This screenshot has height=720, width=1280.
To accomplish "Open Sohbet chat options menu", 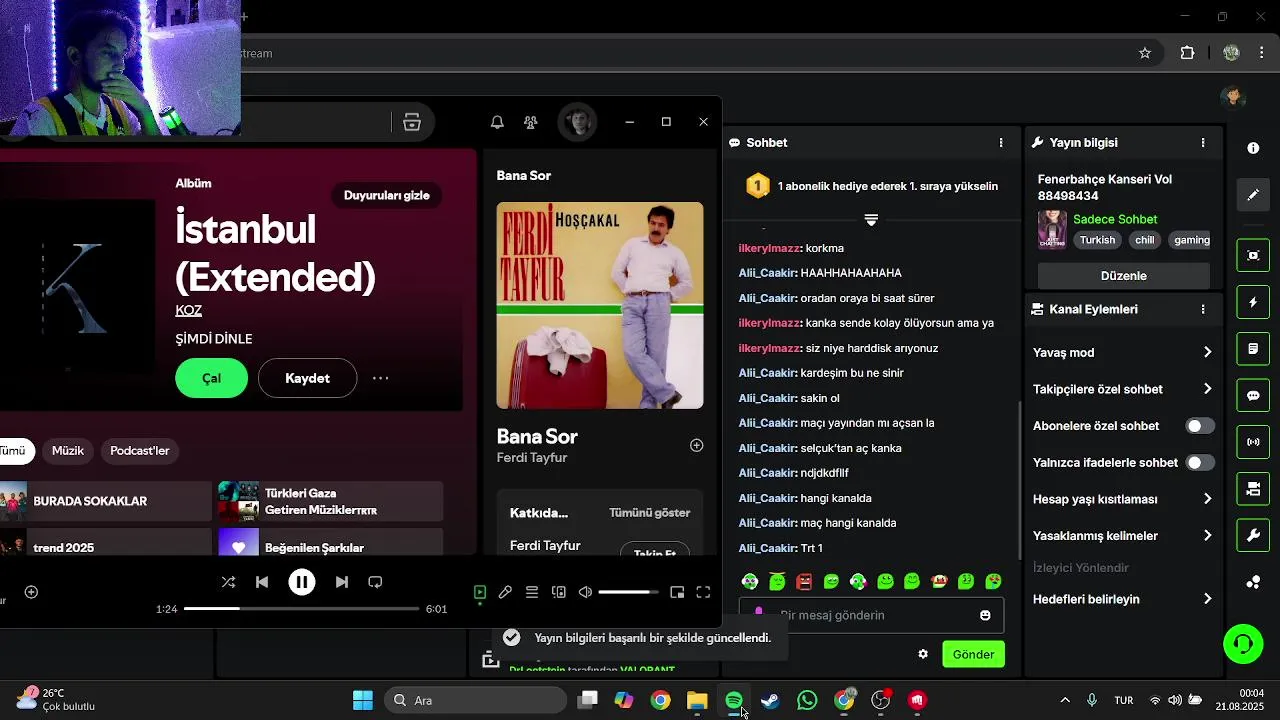I will point(1001,143).
